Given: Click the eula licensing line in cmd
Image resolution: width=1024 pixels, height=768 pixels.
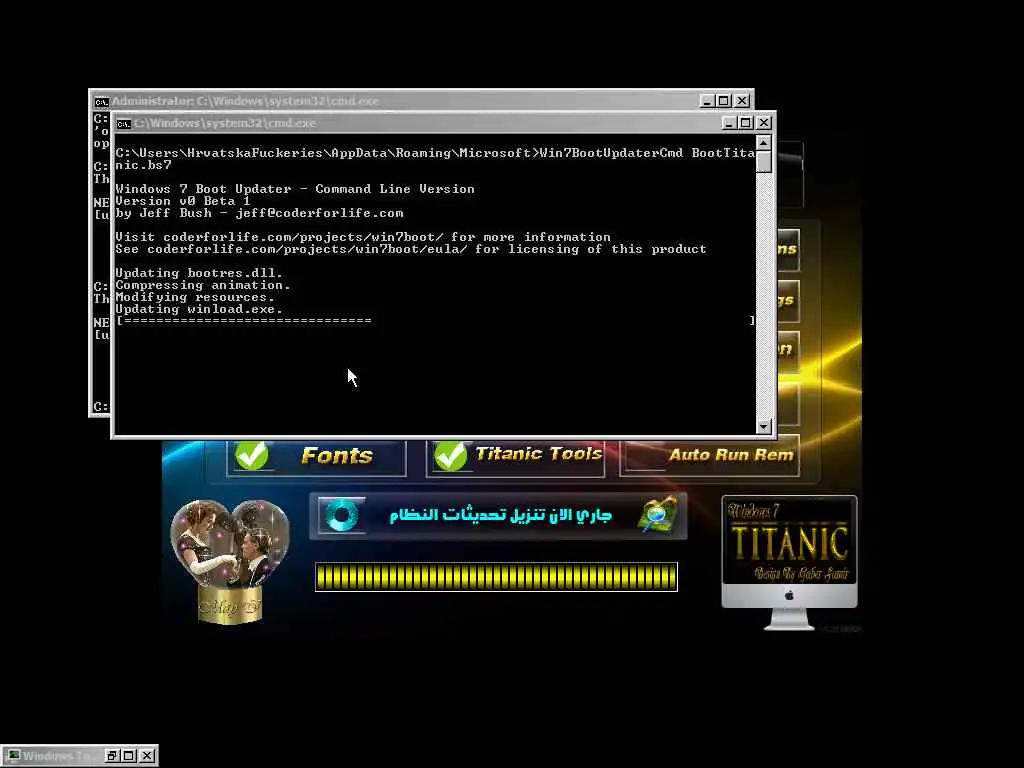Looking at the screenshot, I should coord(411,249).
